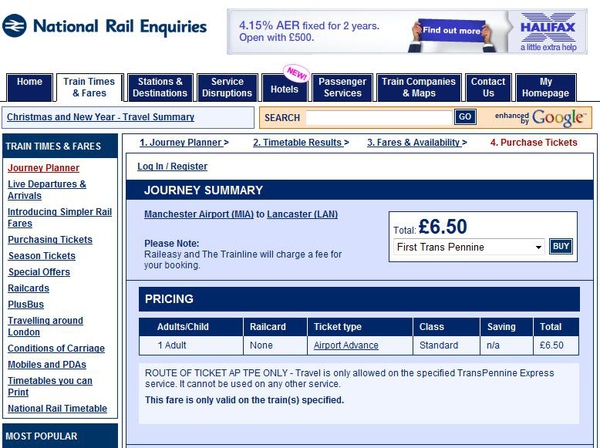
Task: Open Live Departures & Arrivals link
Action: pyautogui.click(x=47, y=190)
